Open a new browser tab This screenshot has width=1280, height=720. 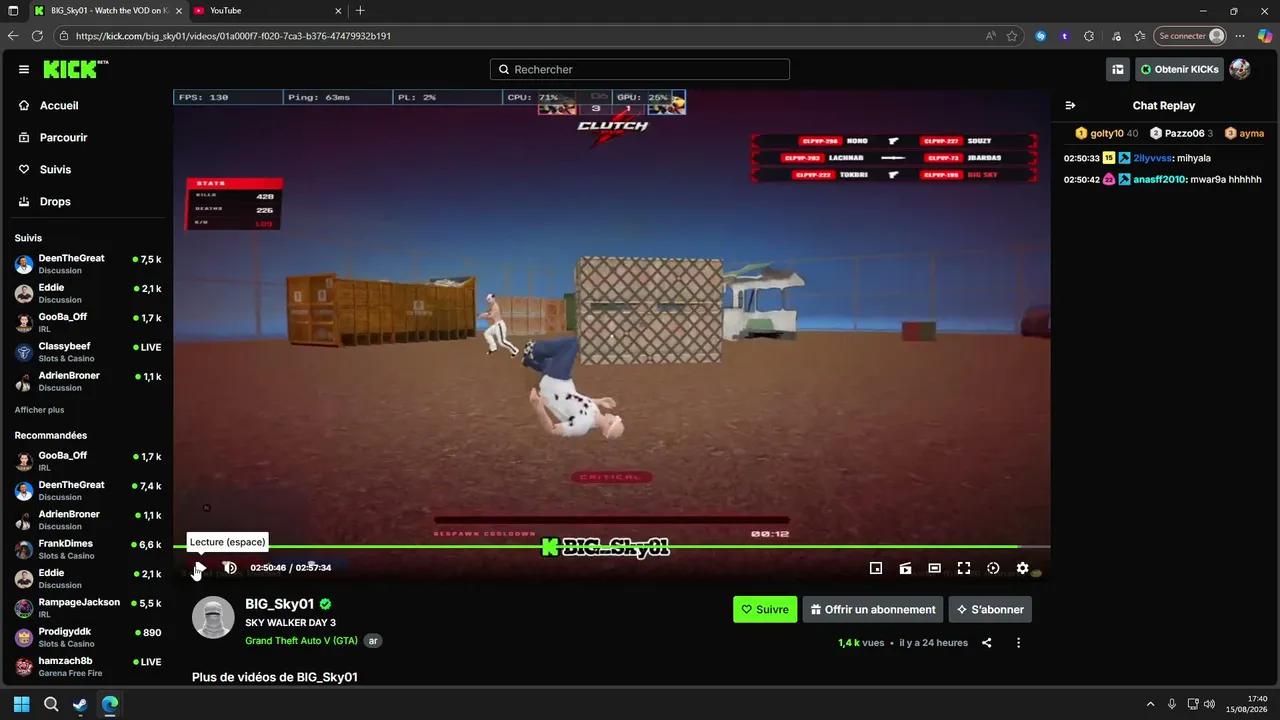[360, 10]
